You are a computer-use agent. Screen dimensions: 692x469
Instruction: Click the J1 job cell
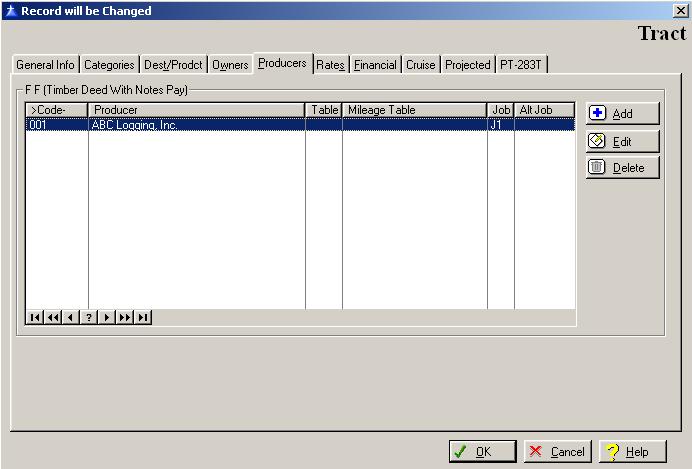coord(500,125)
